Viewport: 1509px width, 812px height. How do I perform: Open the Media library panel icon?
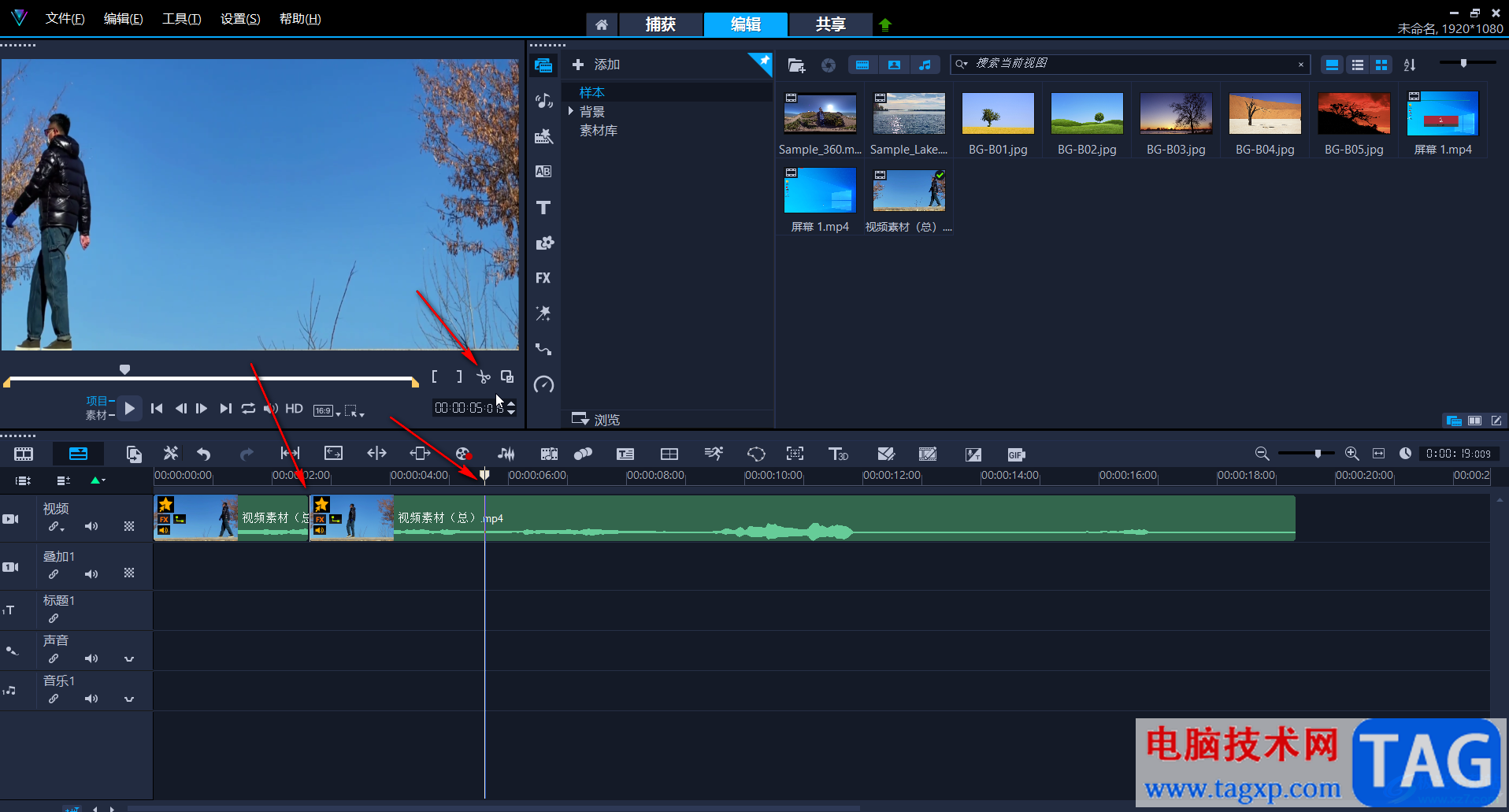(x=543, y=65)
